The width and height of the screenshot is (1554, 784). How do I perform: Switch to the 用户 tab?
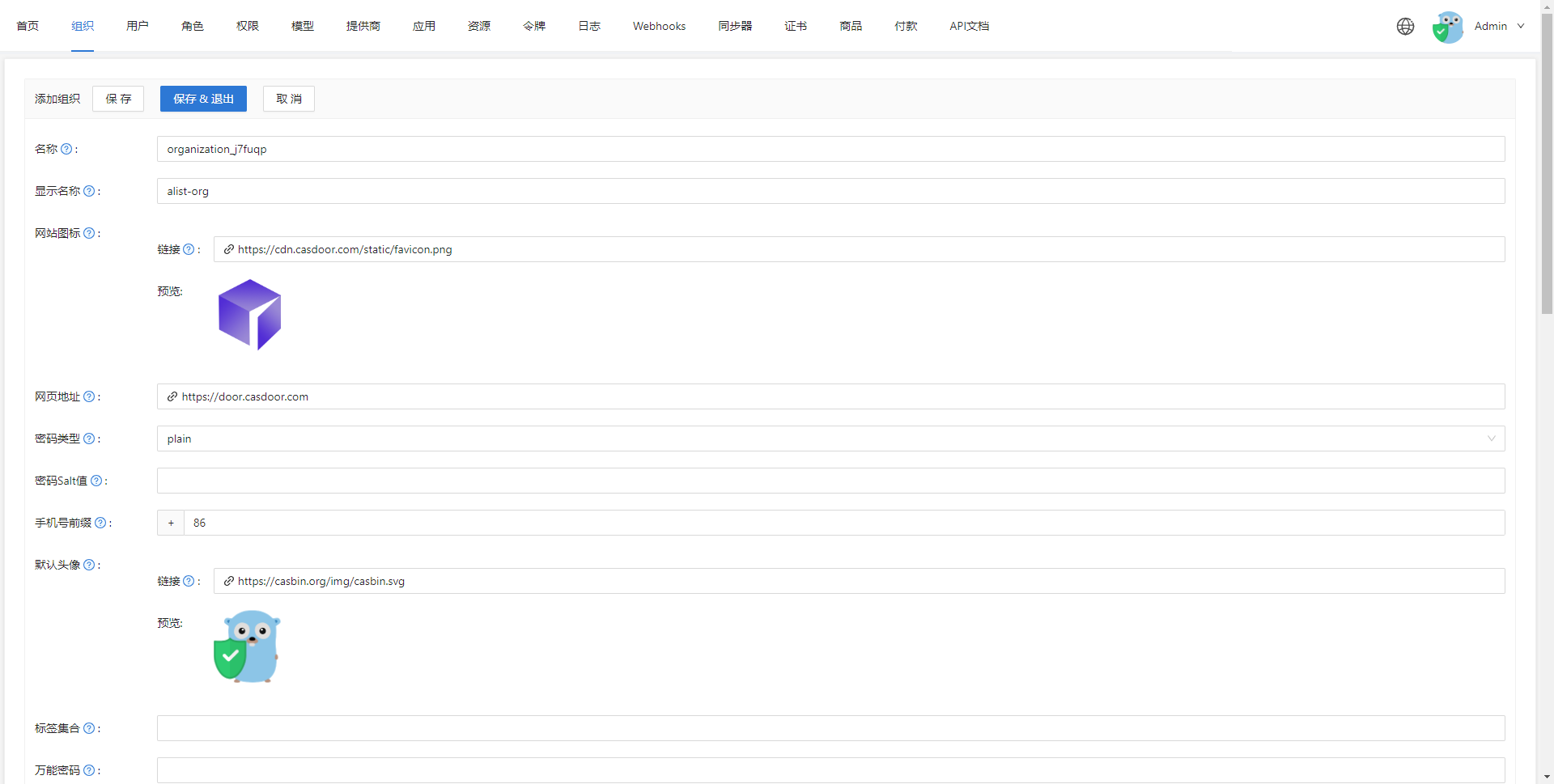[137, 26]
